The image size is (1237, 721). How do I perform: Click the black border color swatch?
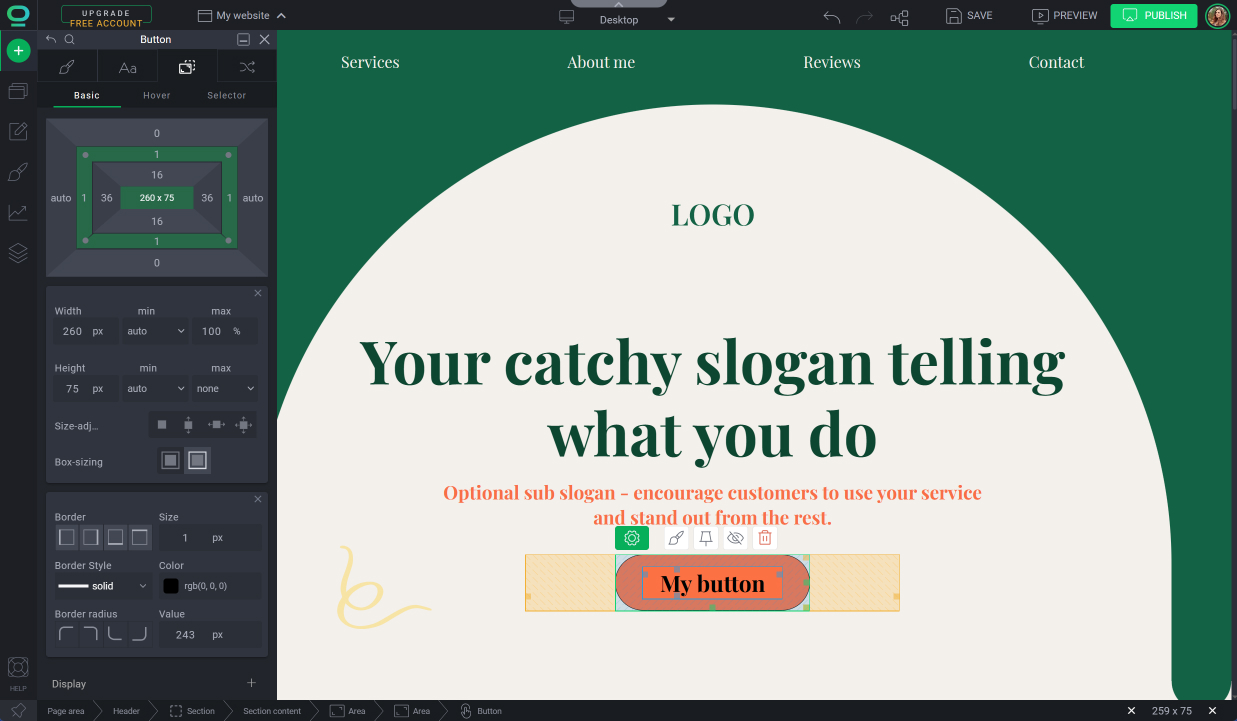coord(171,586)
